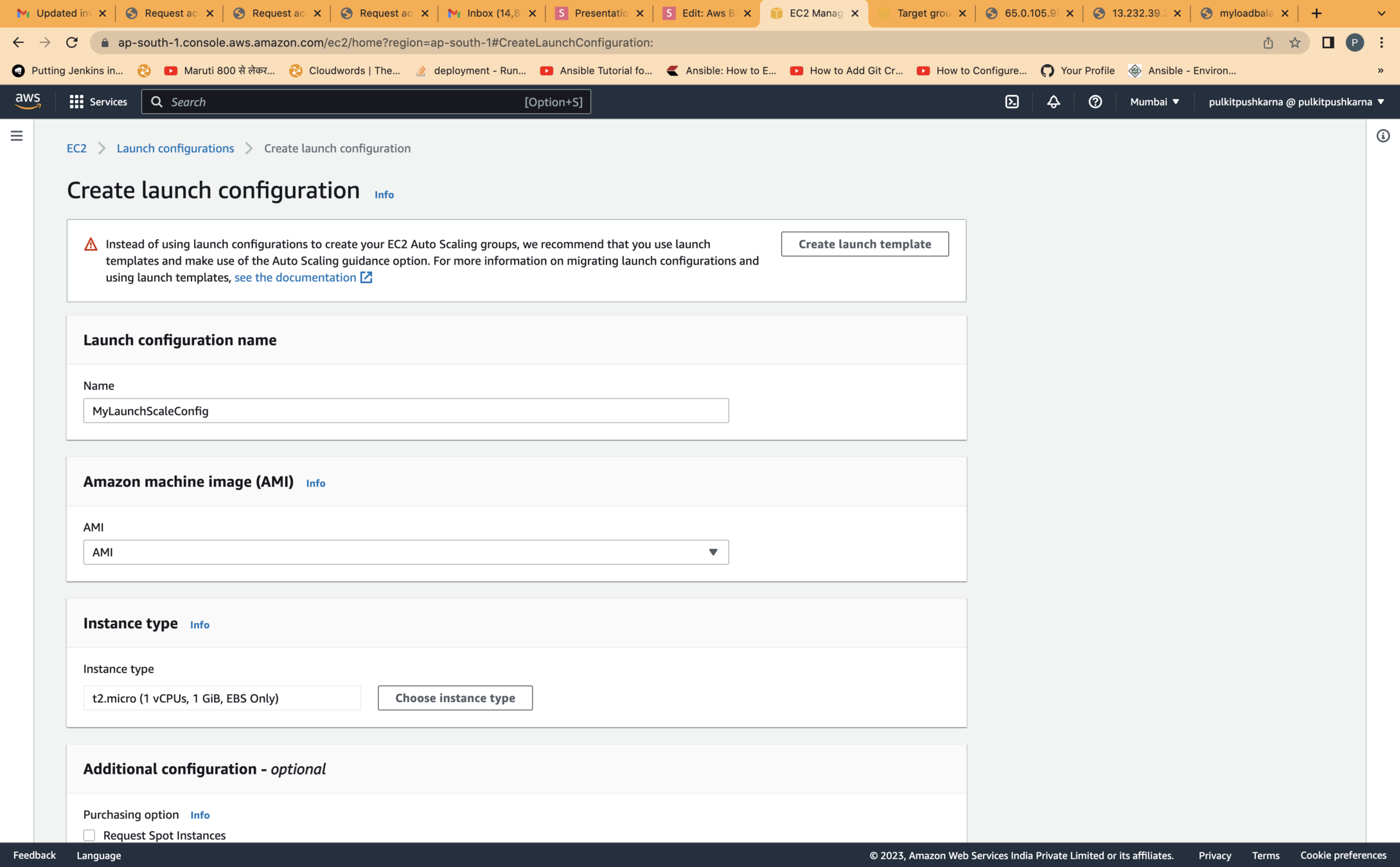The height and width of the screenshot is (867, 1400).
Task: Click the help question mark icon
Action: point(1095,101)
